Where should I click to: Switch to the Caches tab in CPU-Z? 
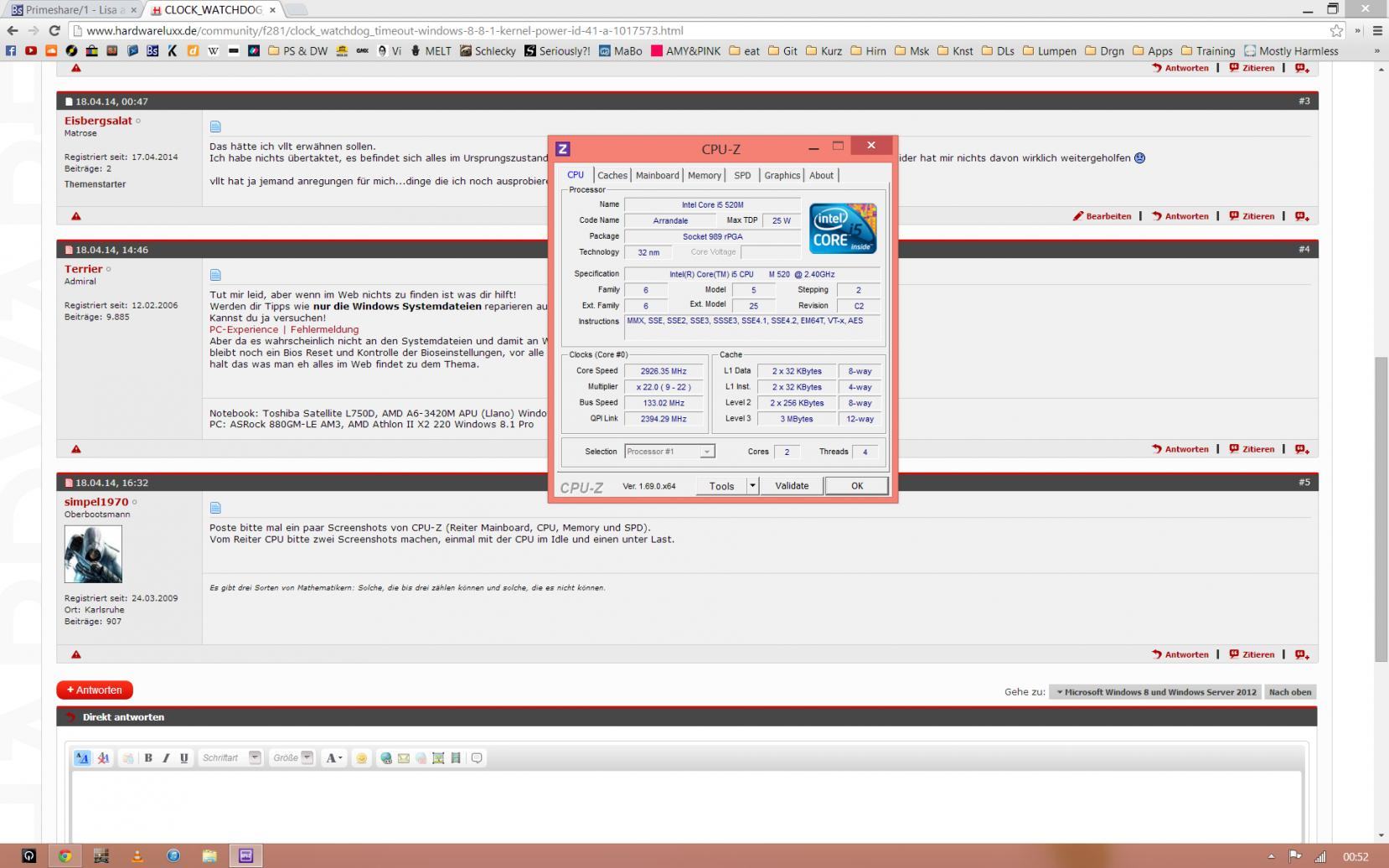(x=612, y=175)
